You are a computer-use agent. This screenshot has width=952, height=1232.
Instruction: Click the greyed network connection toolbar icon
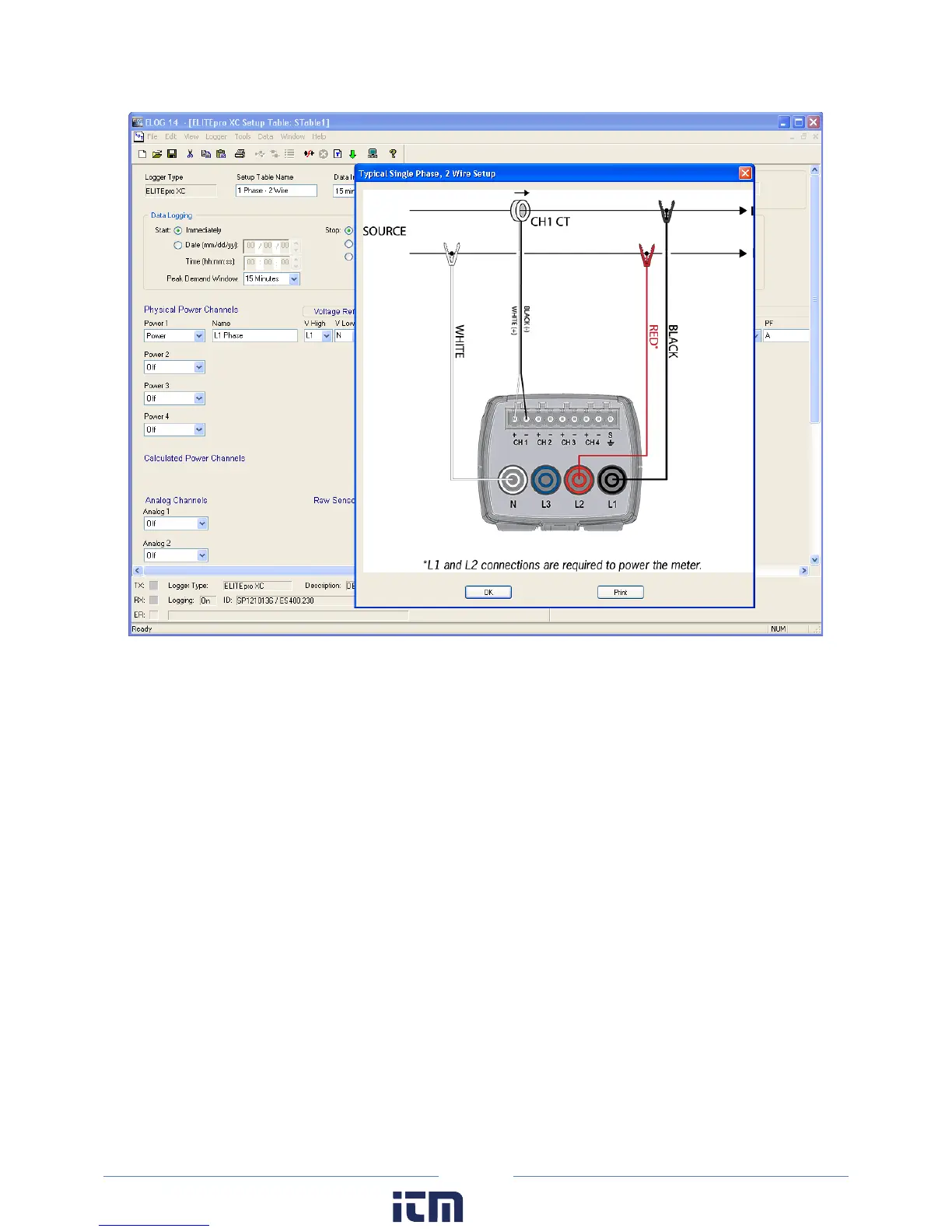click(x=275, y=154)
